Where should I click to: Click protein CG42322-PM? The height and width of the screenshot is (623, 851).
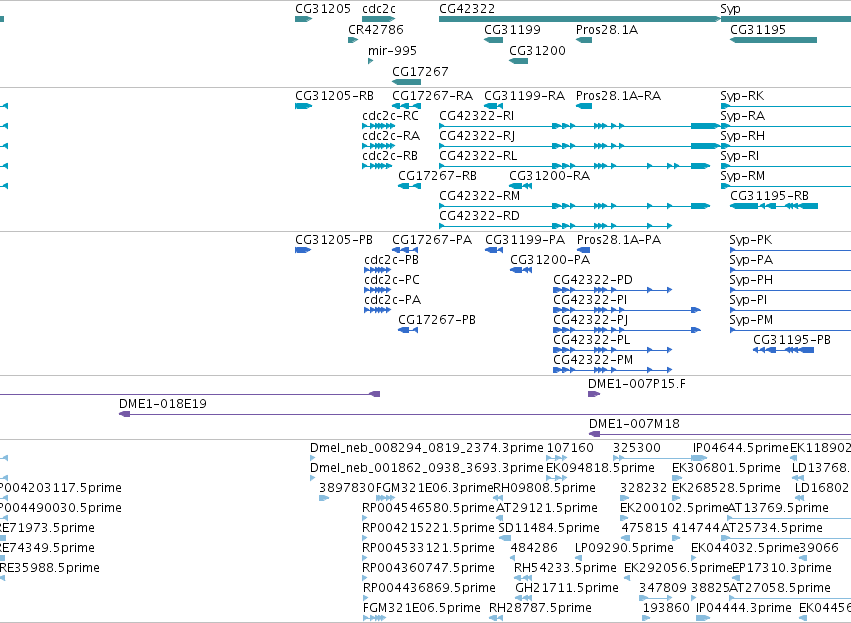[x=613, y=371]
